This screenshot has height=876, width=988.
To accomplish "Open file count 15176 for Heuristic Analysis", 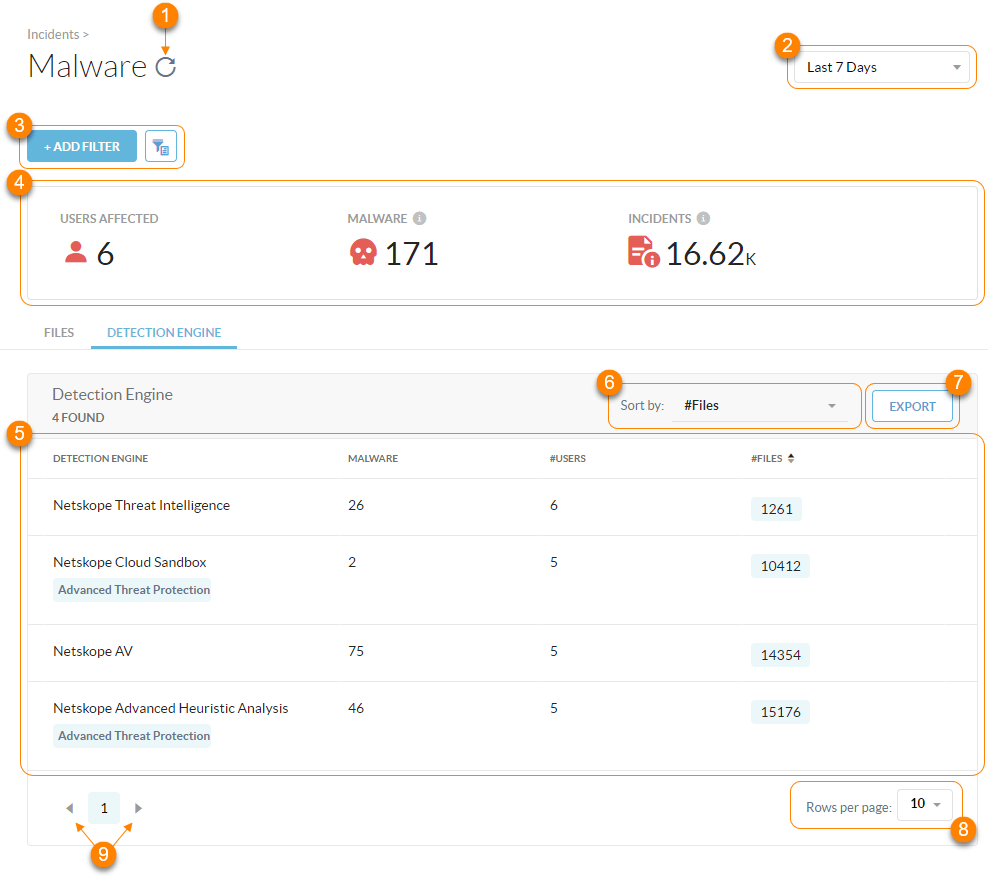I will [780, 712].
